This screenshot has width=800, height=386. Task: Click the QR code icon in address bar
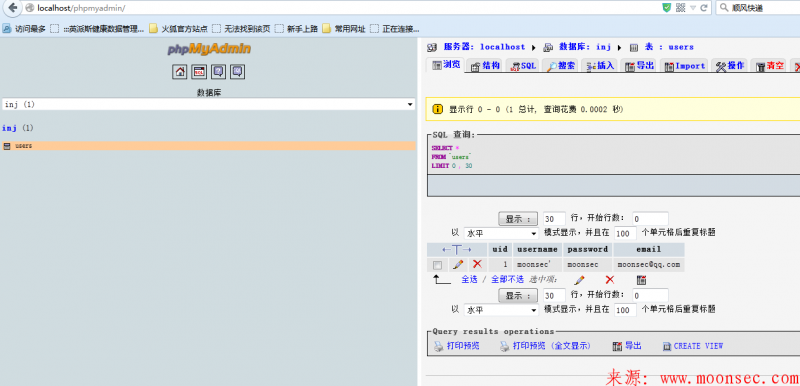pyautogui.click(x=680, y=8)
